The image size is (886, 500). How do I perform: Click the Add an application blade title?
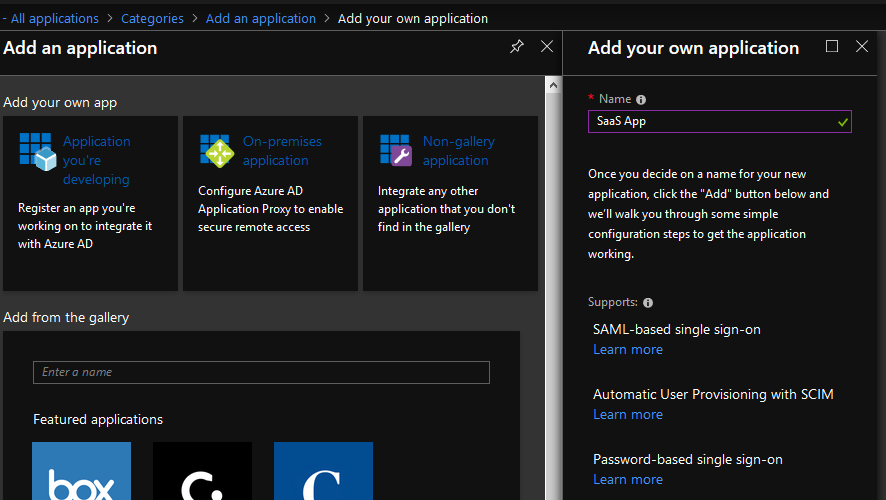coord(80,48)
